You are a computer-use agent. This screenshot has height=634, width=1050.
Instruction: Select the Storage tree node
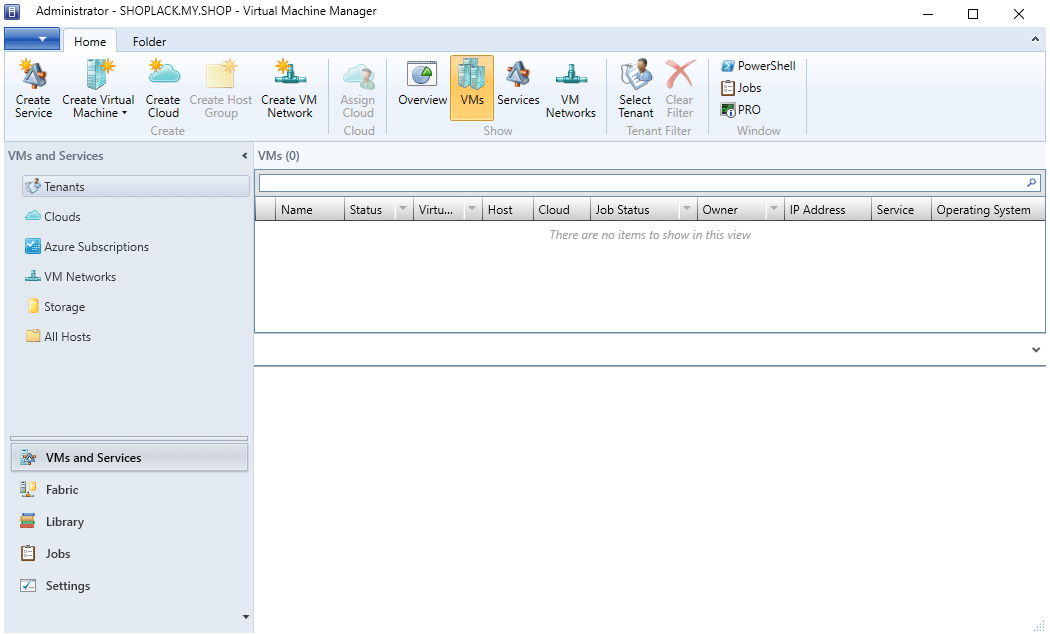[56, 307]
